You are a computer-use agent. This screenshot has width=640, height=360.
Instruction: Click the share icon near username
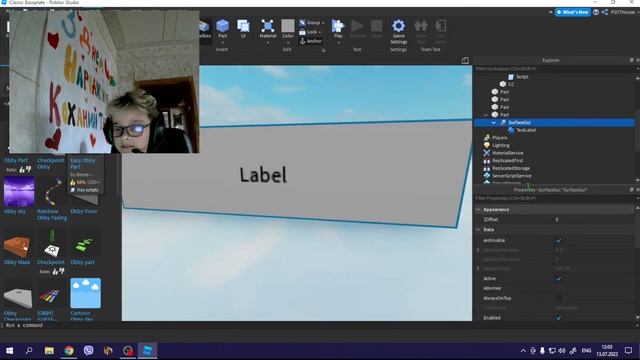click(604, 12)
